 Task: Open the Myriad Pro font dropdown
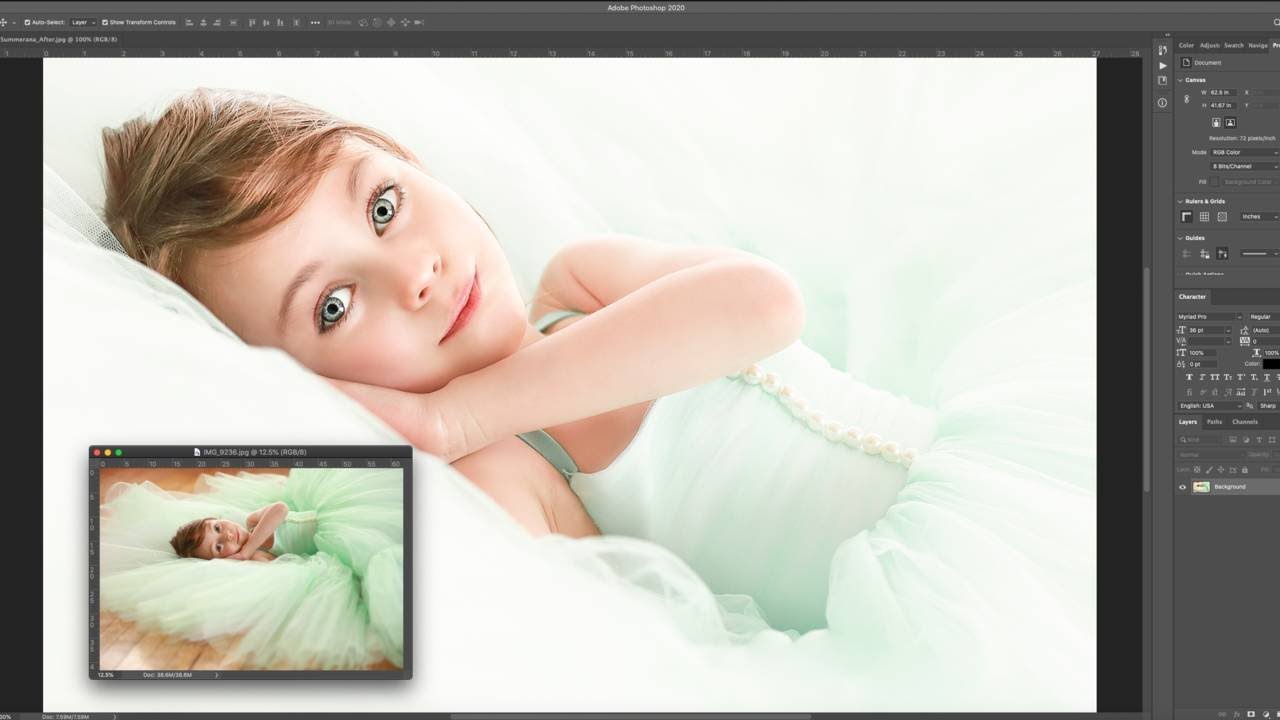[x=1209, y=317]
